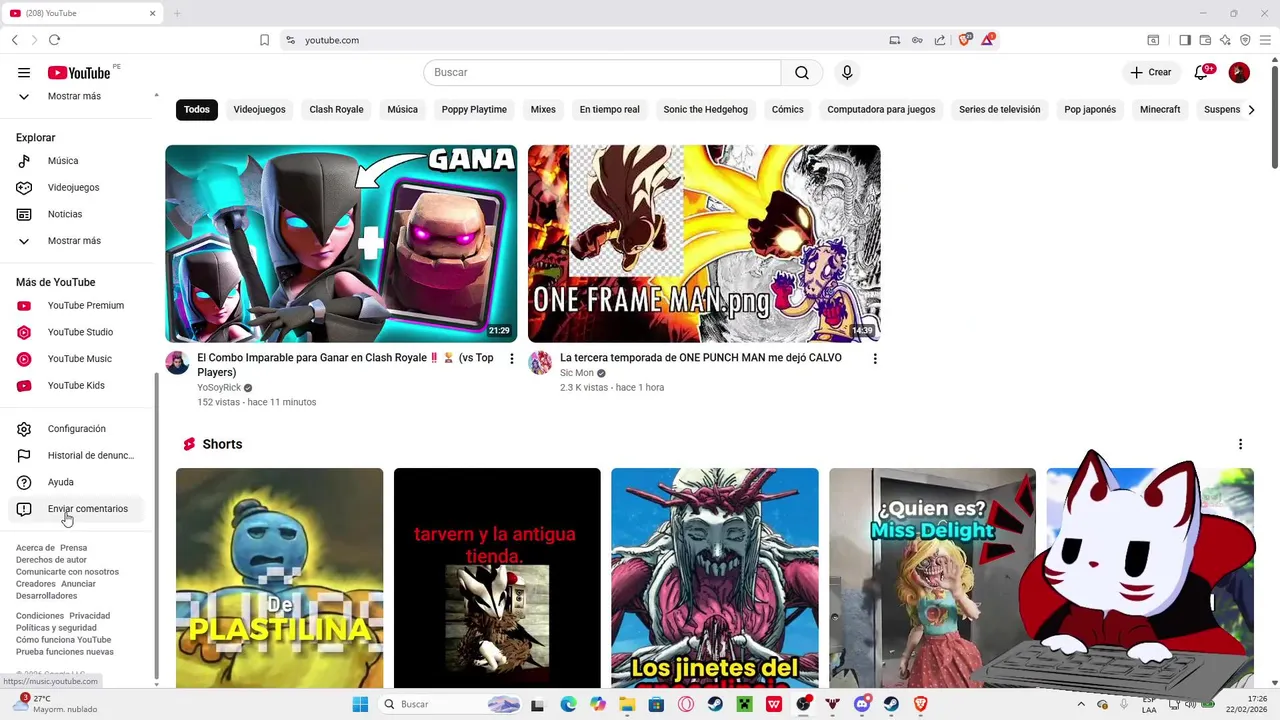Select the Clash Royale chip
1280x720 pixels.
click(336, 109)
